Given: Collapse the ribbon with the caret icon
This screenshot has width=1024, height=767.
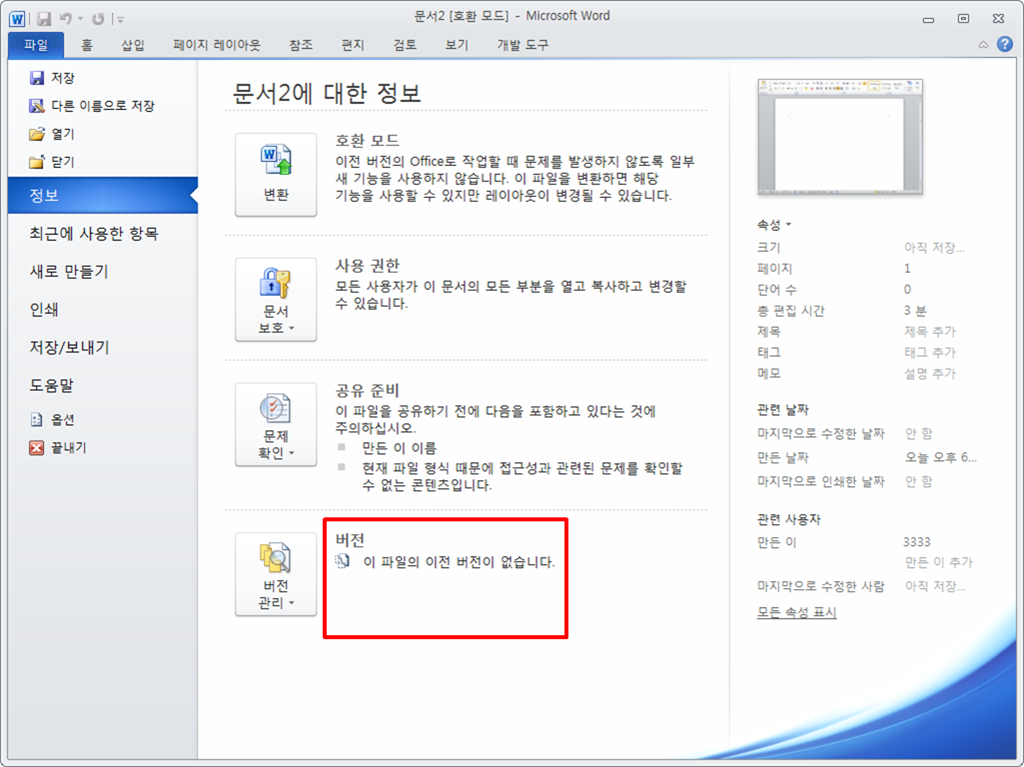Looking at the screenshot, I should pyautogui.click(x=983, y=44).
